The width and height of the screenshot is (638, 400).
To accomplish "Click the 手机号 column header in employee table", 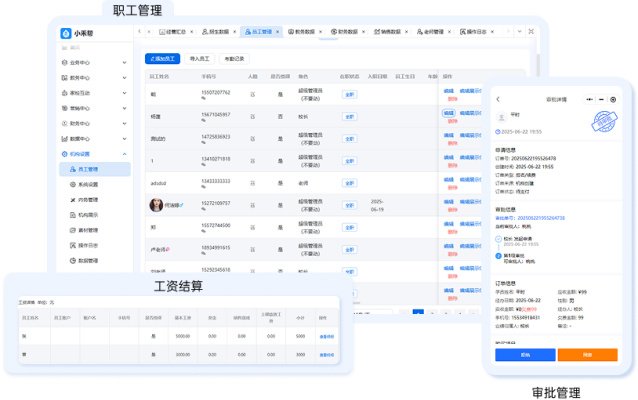I will click(x=208, y=77).
